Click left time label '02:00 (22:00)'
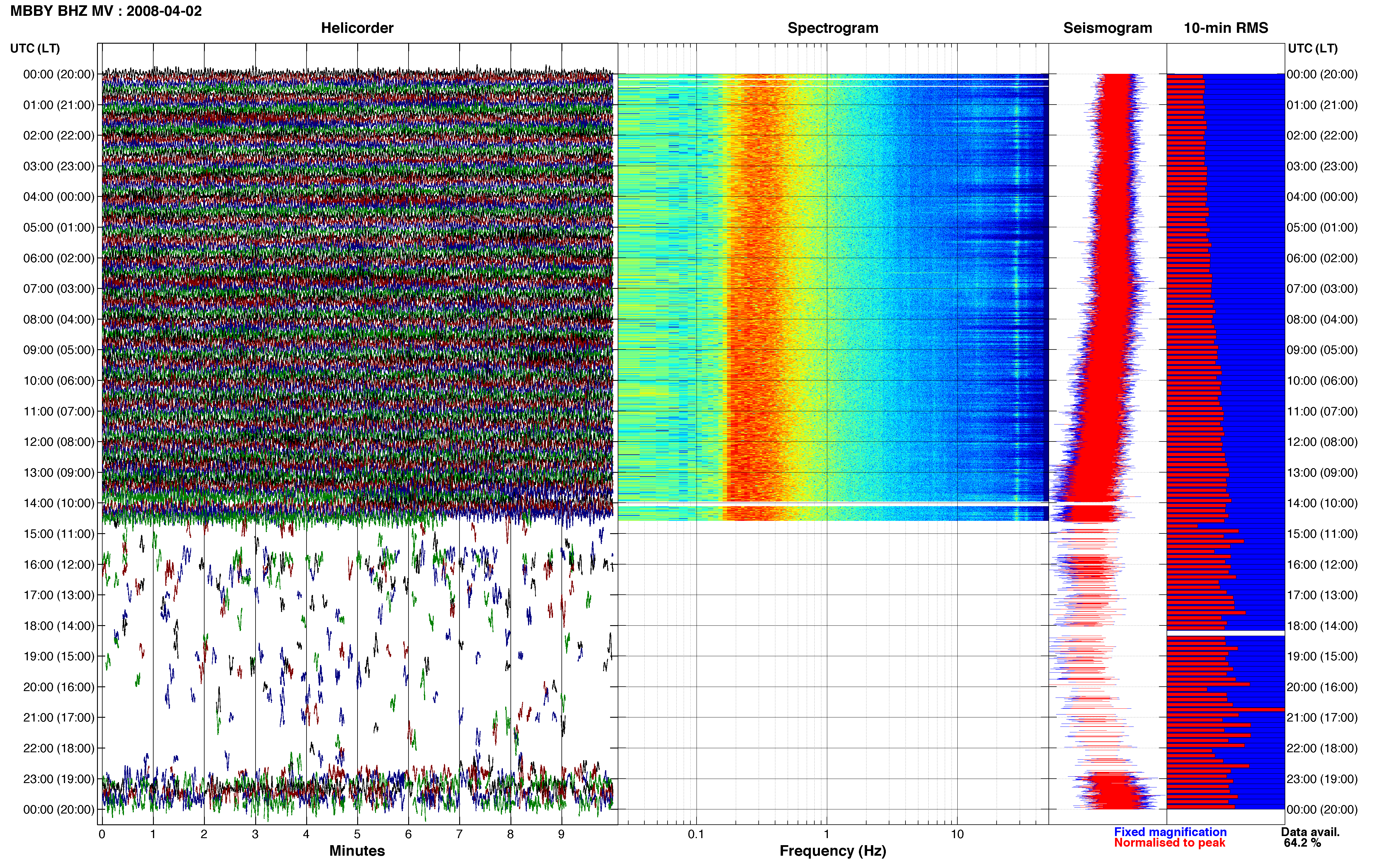 (x=59, y=135)
